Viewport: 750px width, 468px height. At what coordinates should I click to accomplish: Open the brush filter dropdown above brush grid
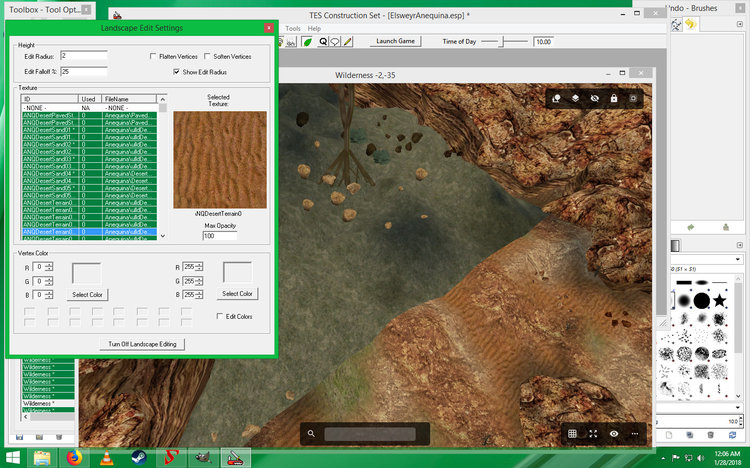tap(738, 259)
